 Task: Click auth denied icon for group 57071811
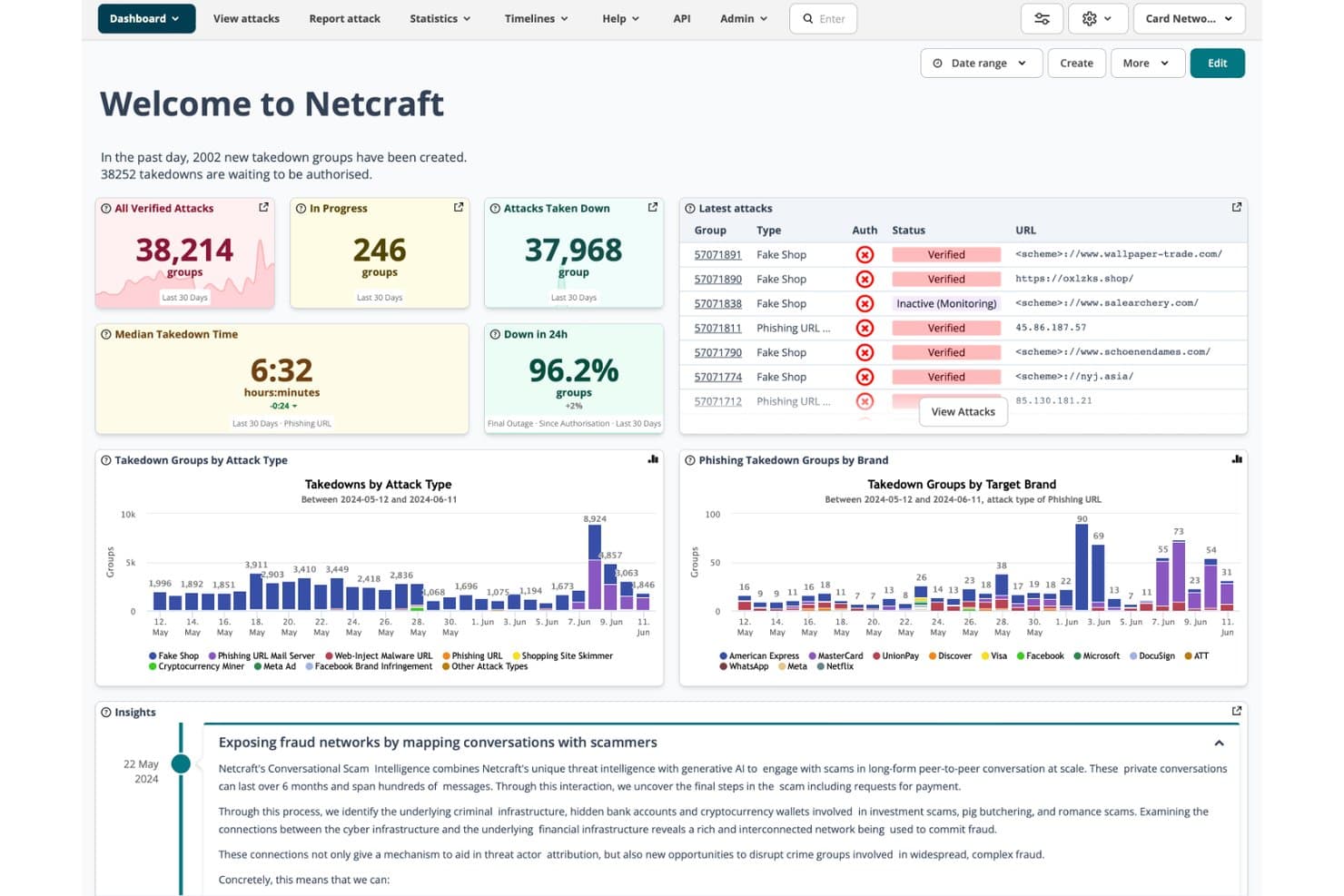[865, 329]
